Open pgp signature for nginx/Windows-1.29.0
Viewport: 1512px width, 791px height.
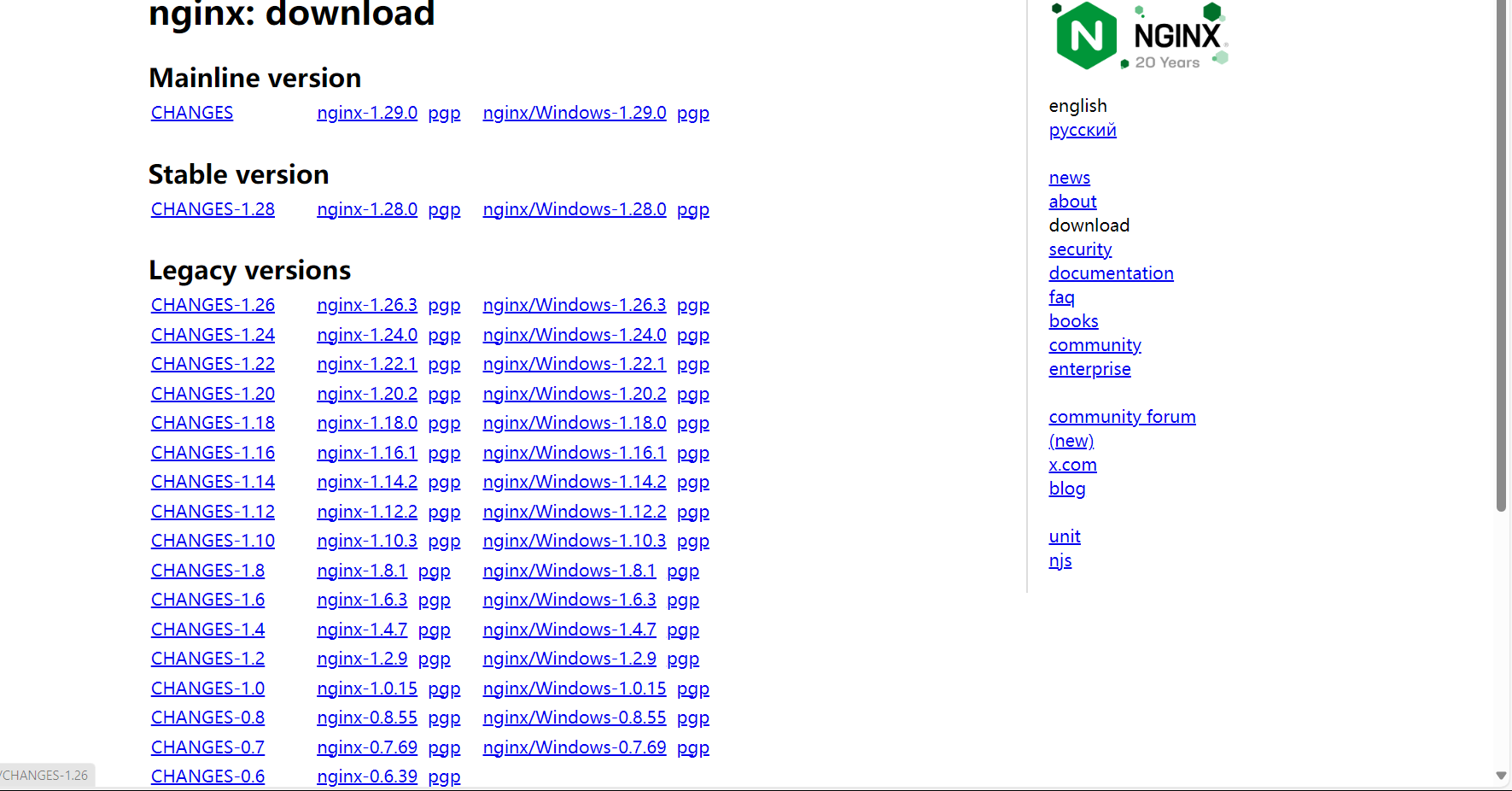pyautogui.click(x=693, y=114)
